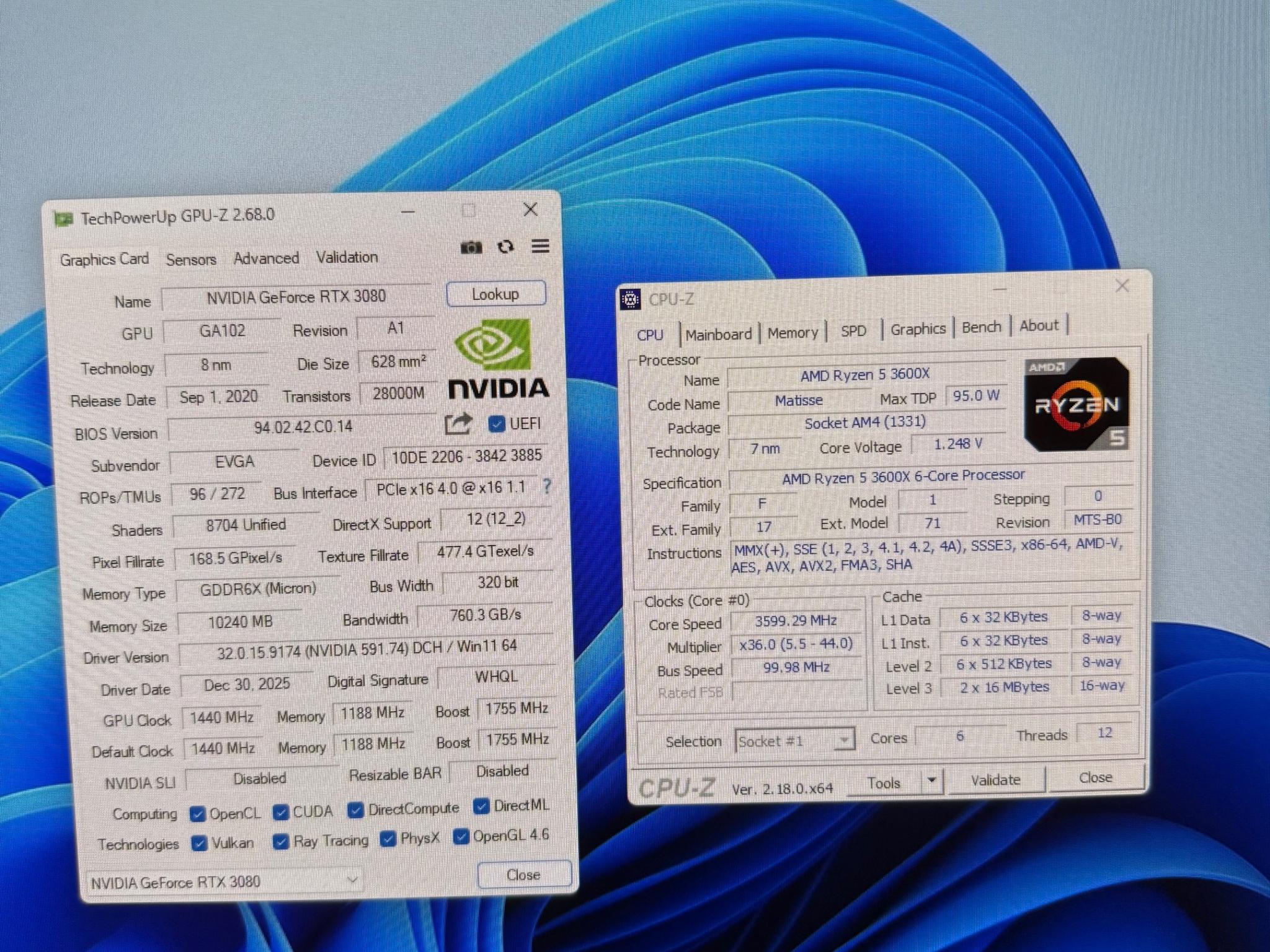Image resolution: width=1270 pixels, height=952 pixels.
Task: Open the About tab in CPU-Z
Action: tap(1039, 325)
